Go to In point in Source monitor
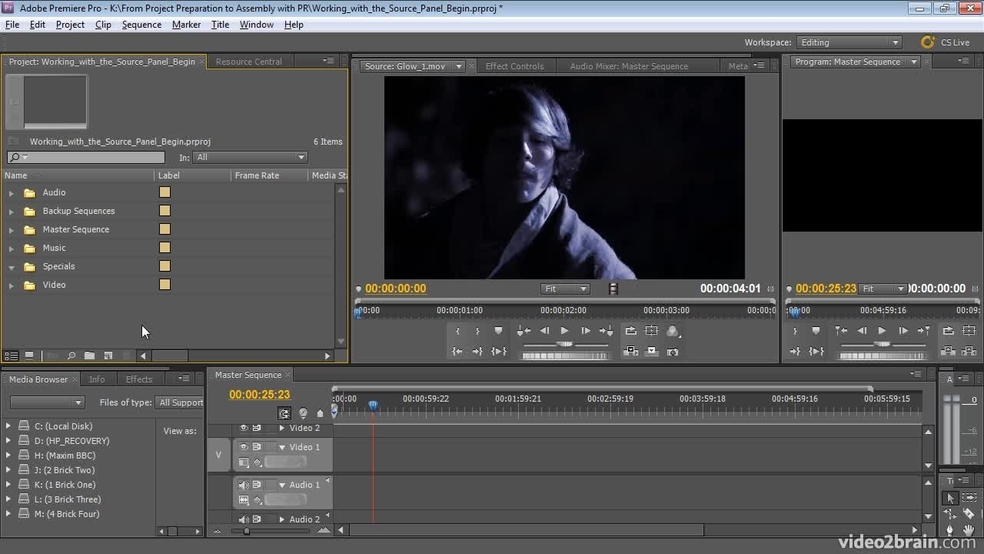Image resolution: width=984 pixels, height=554 pixels. [457, 351]
